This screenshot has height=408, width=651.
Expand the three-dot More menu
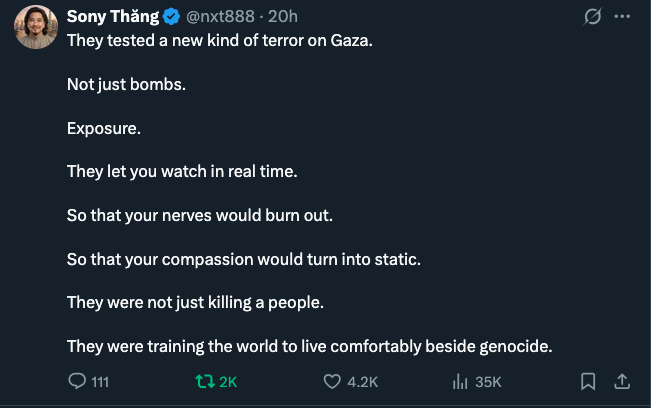click(x=622, y=17)
